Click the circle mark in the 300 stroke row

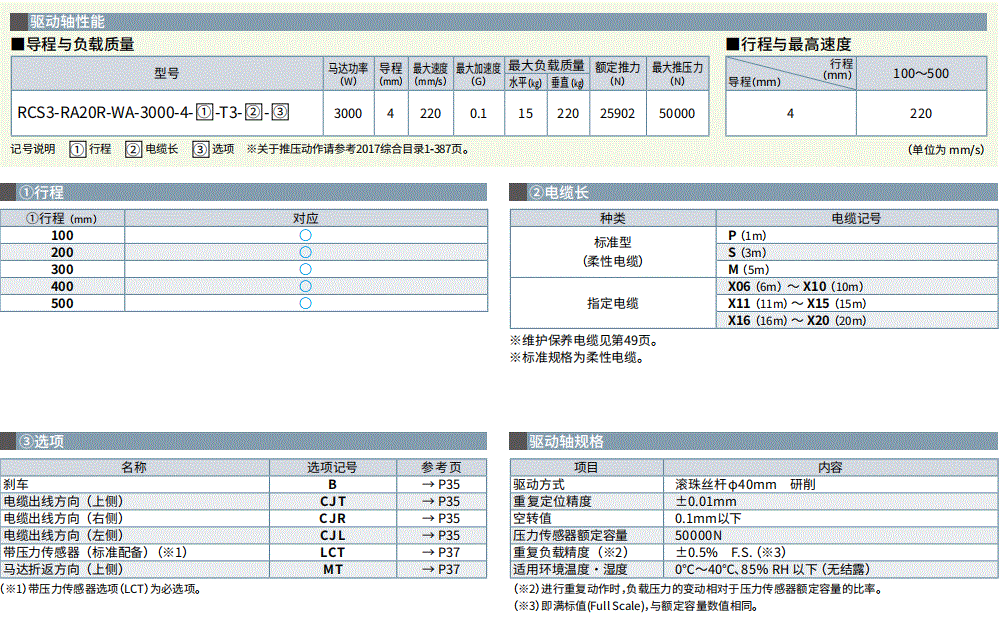pyautogui.click(x=306, y=269)
